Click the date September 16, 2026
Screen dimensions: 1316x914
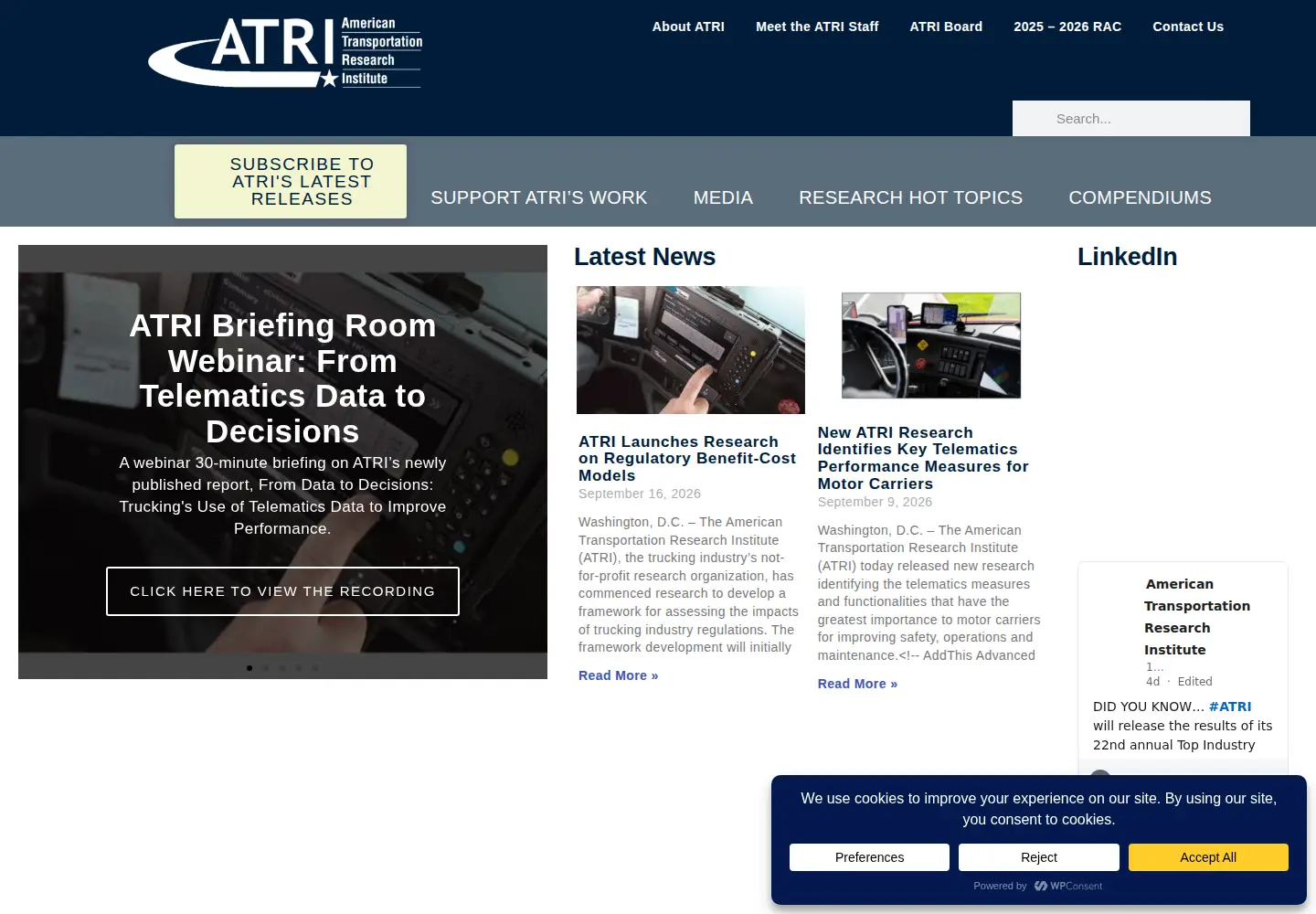[x=640, y=494]
